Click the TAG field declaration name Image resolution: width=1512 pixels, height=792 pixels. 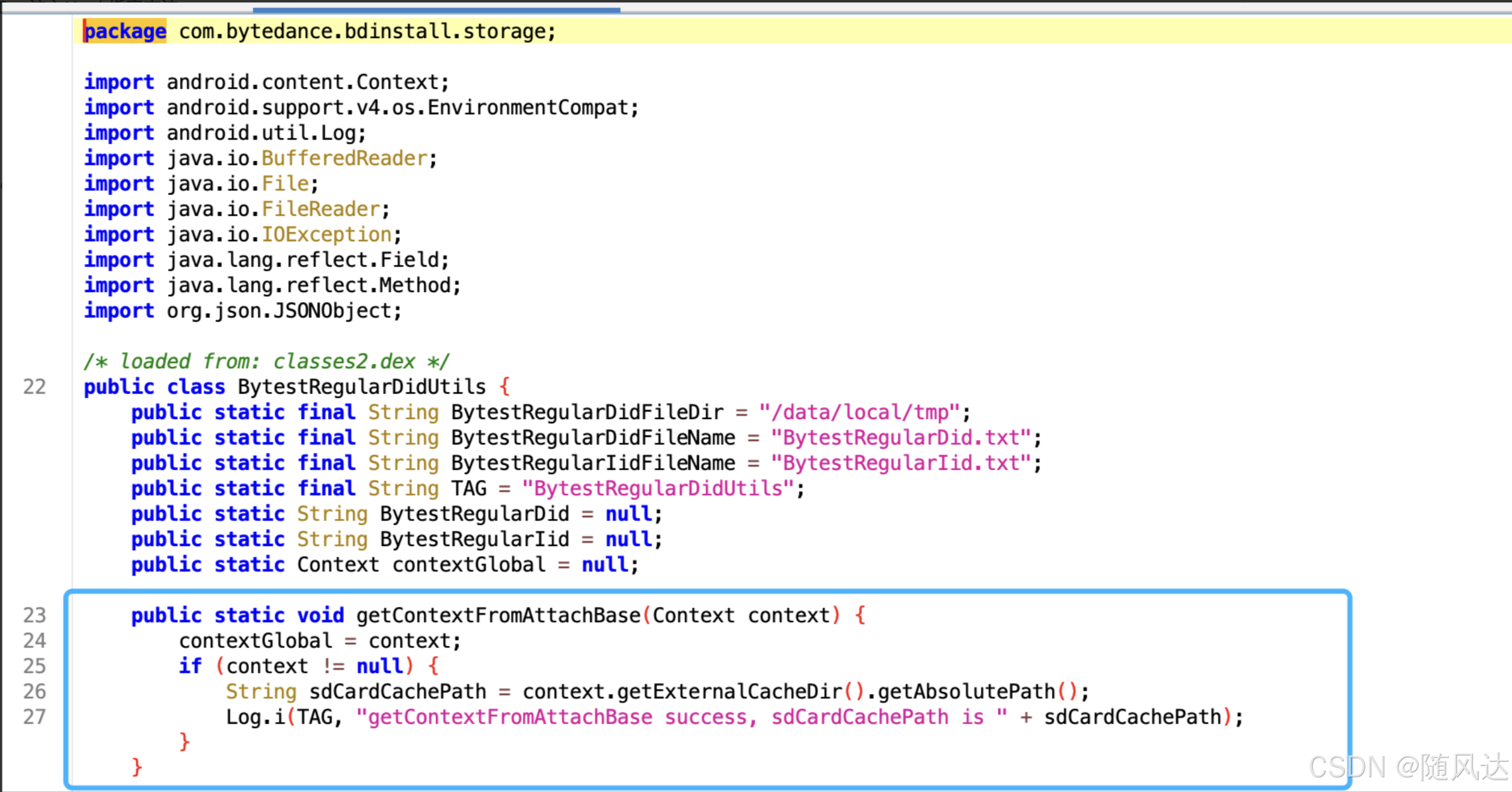469,489
